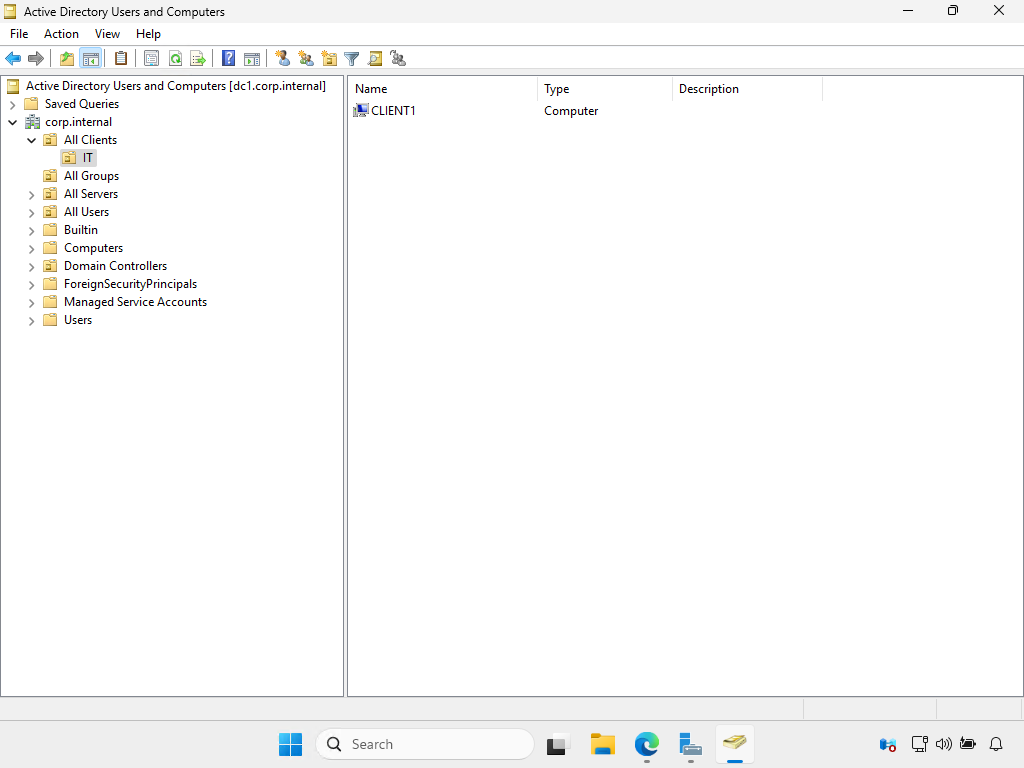Click the Computer type cell for CLIENT1

tap(571, 111)
